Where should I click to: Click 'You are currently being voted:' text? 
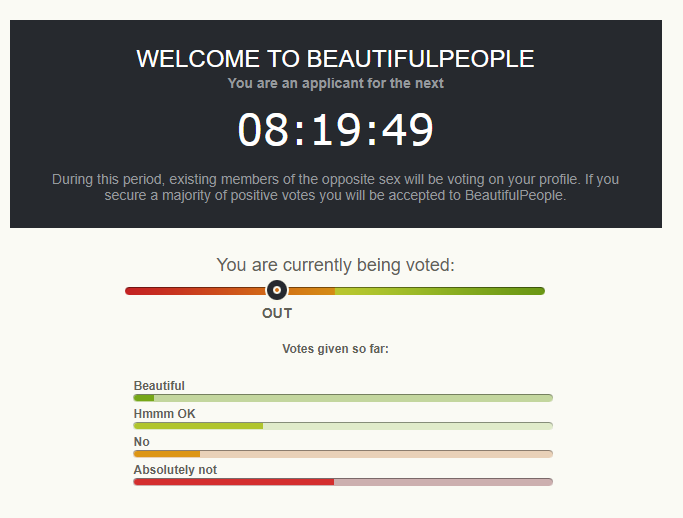pyautogui.click(x=336, y=265)
